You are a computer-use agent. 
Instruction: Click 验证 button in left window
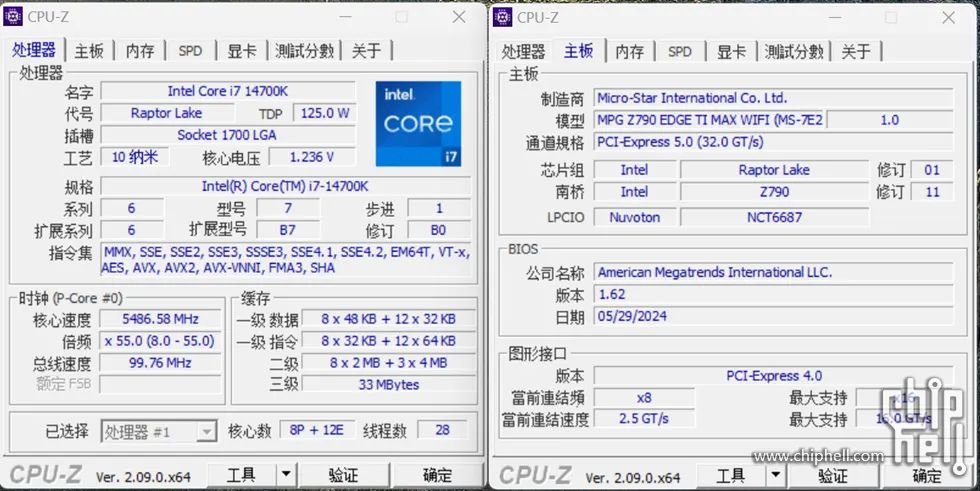coord(344,475)
